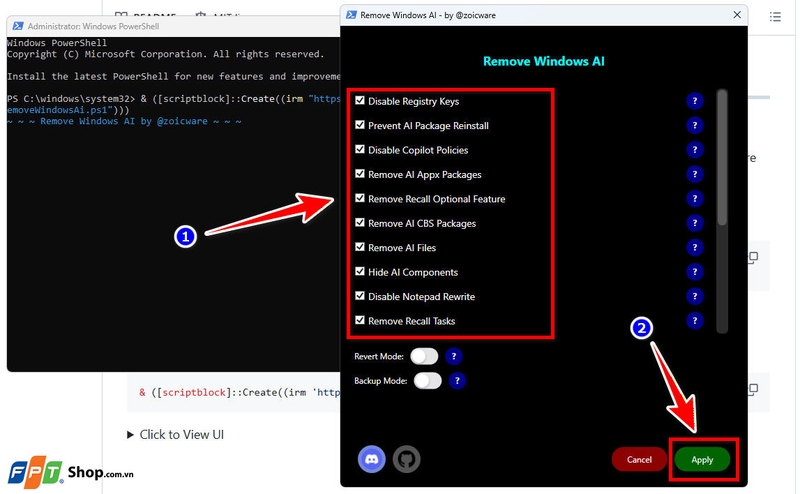Viewport: 800px width, 494px height.
Task: Open help for Disable Copilot Policies
Action: click(694, 150)
